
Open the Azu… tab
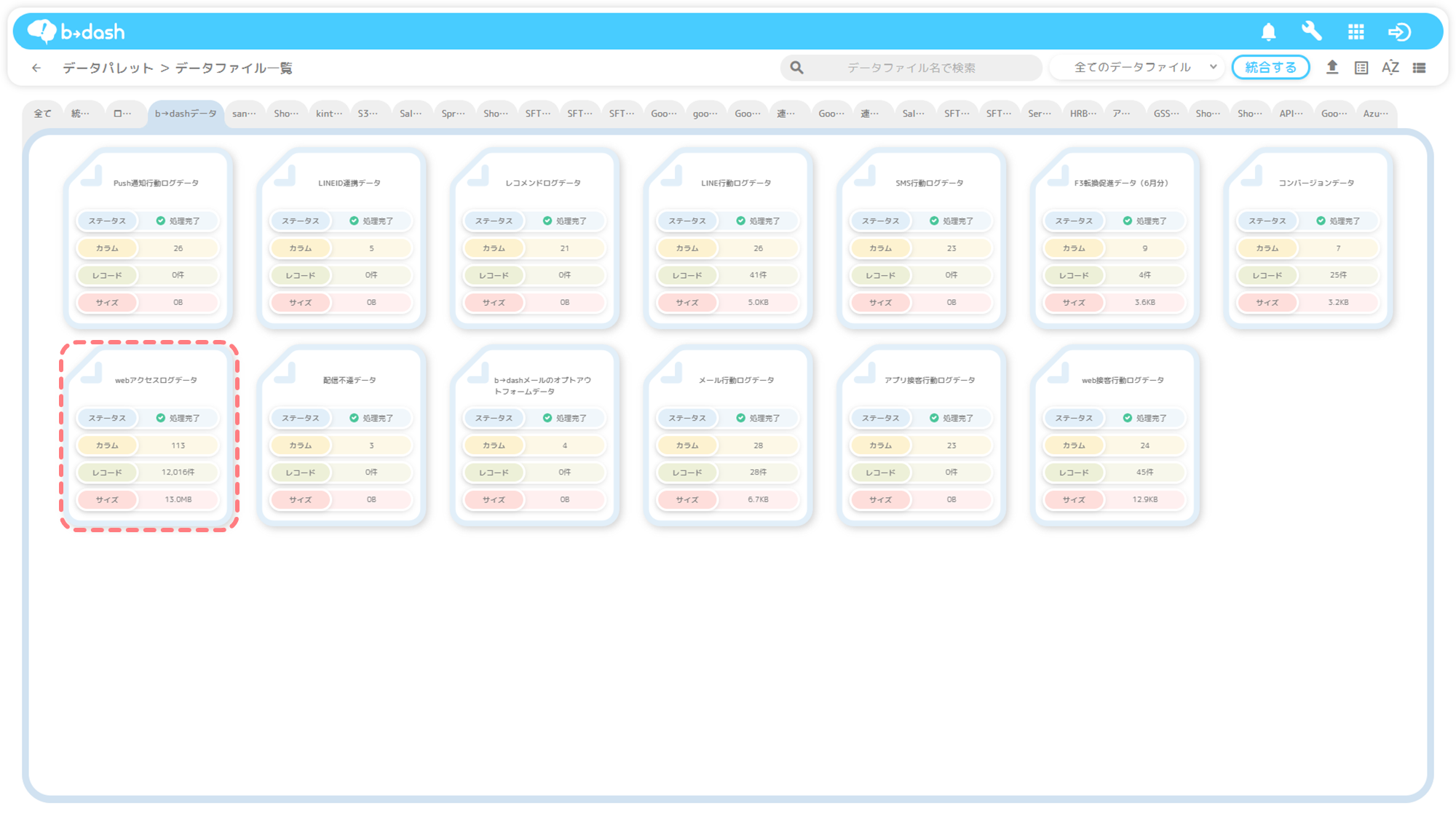[1376, 114]
